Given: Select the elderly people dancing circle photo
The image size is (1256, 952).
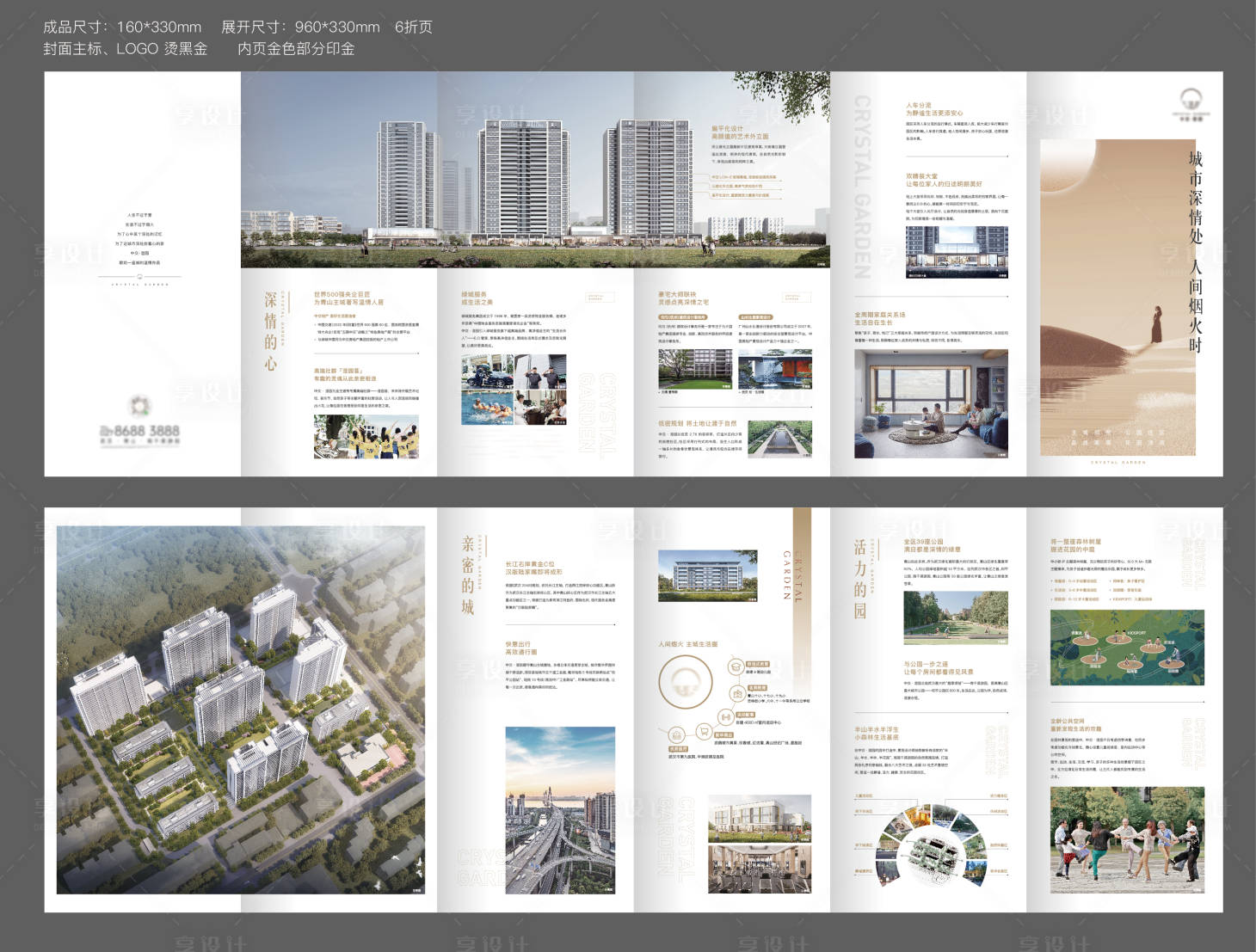Looking at the screenshot, I should tap(1127, 840).
